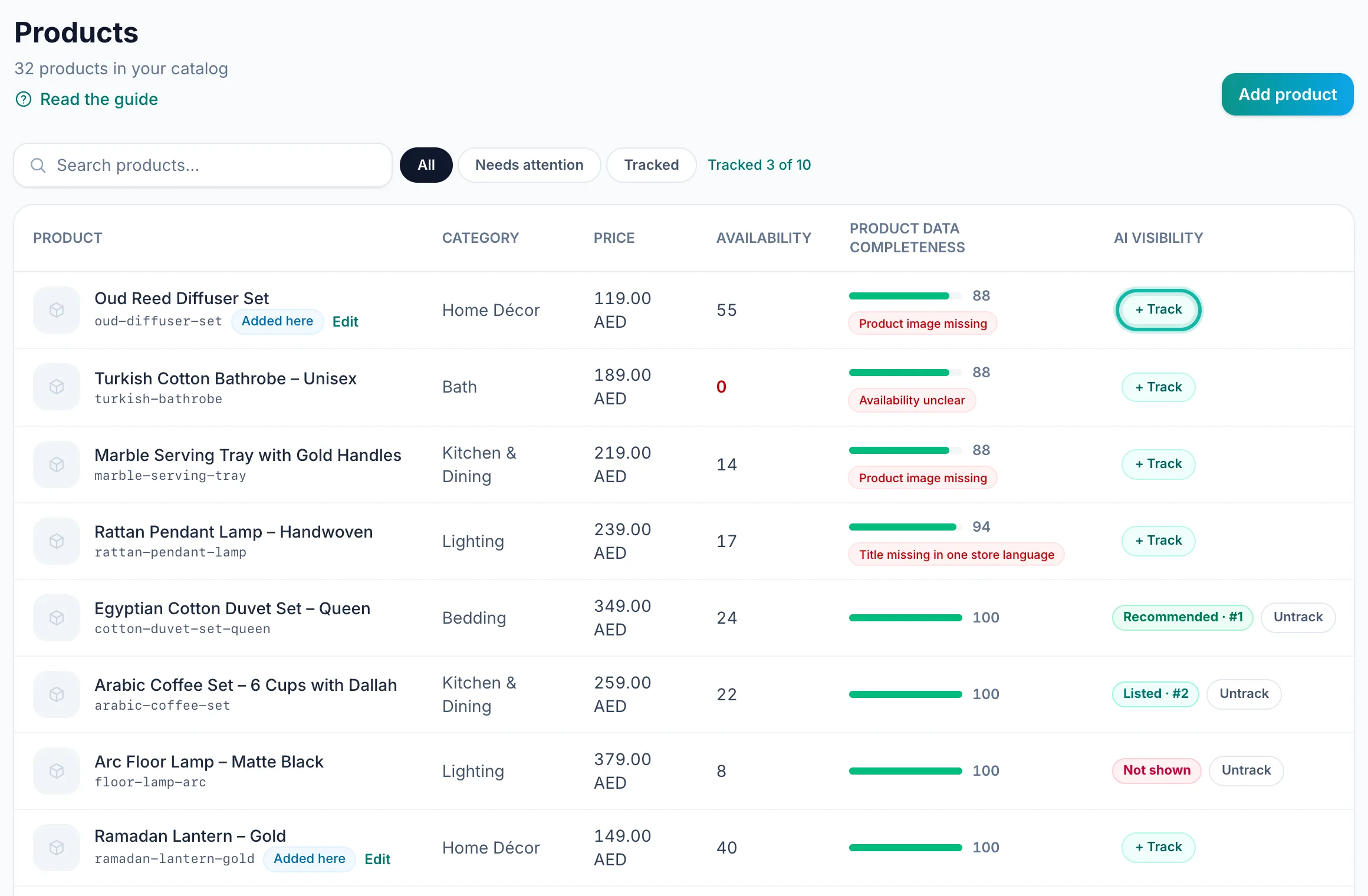Click the Recommended · #1 badge
This screenshot has width=1368, height=896.
coord(1183,617)
